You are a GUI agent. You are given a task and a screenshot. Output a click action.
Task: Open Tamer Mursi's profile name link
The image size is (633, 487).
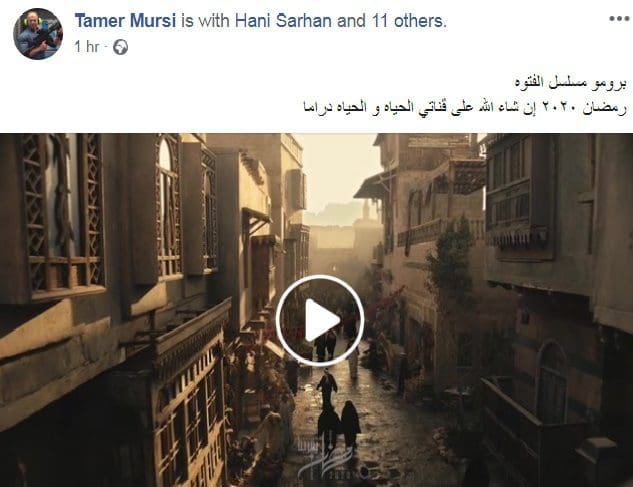(125, 21)
